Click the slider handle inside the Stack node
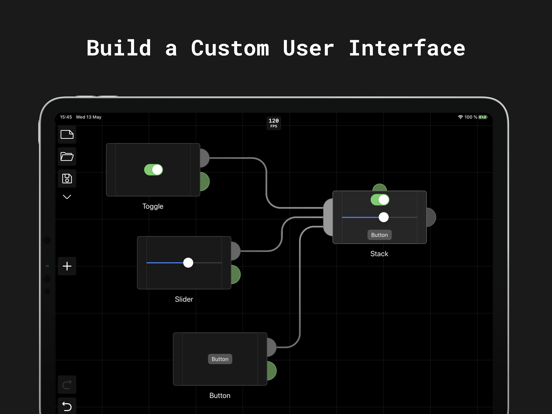This screenshot has width=552, height=414. (384, 217)
